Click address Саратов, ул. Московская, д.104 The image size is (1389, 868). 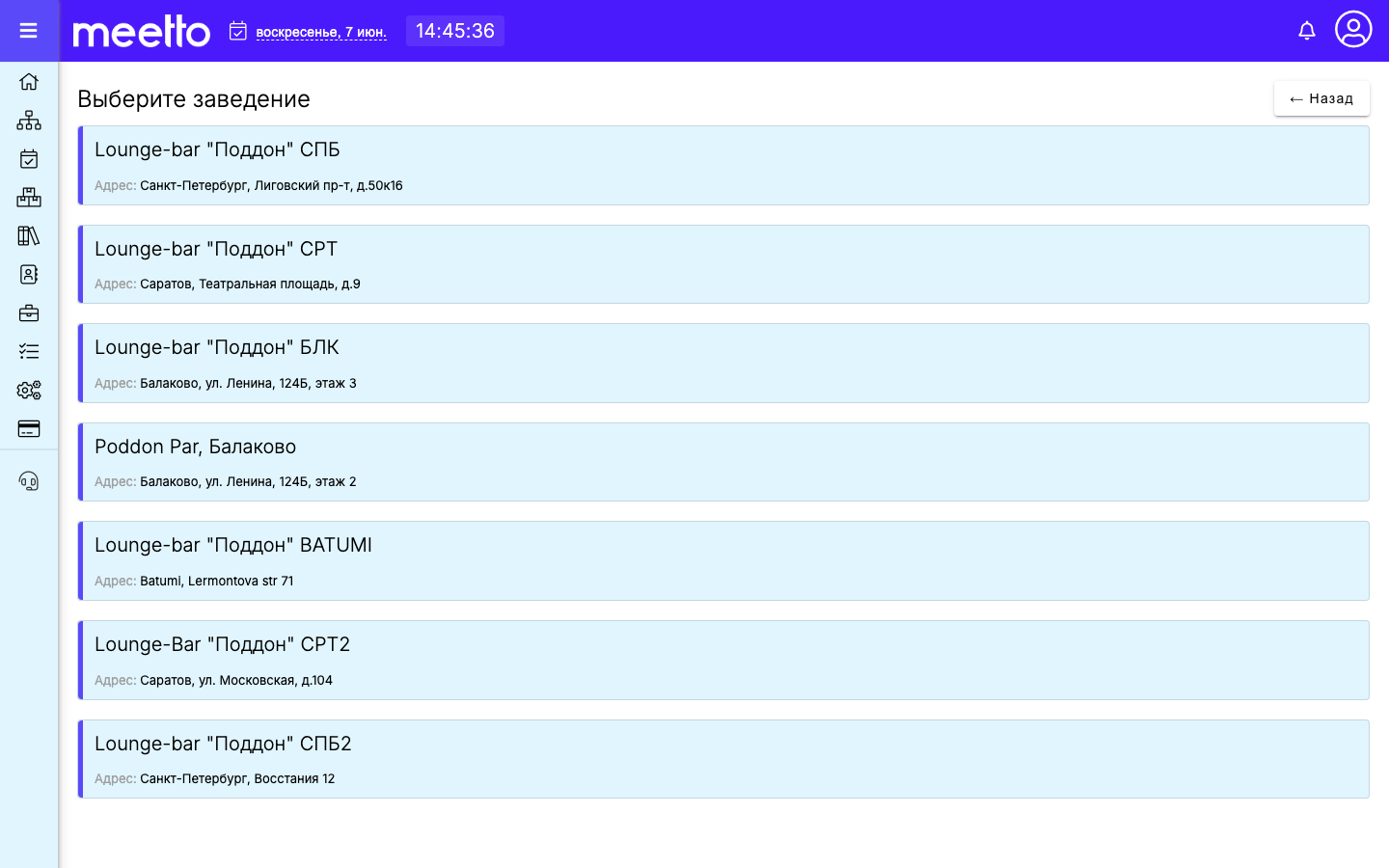click(x=236, y=680)
